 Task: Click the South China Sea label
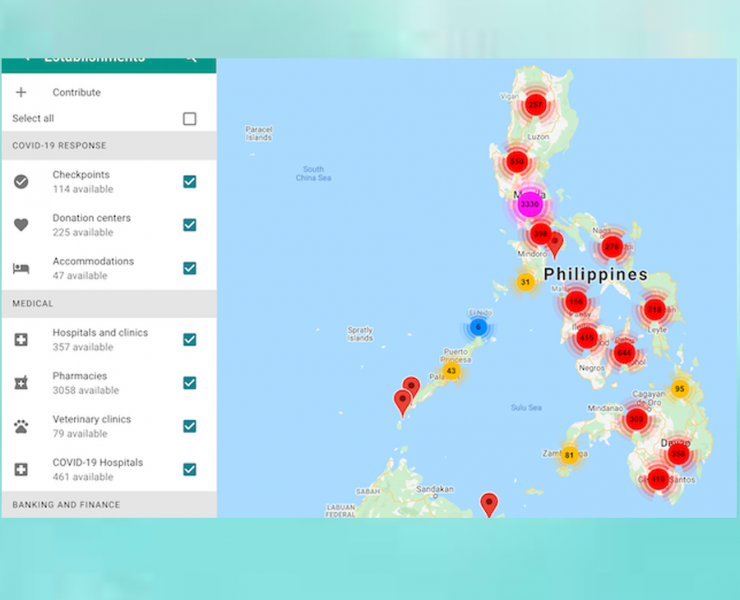[313, 173]
